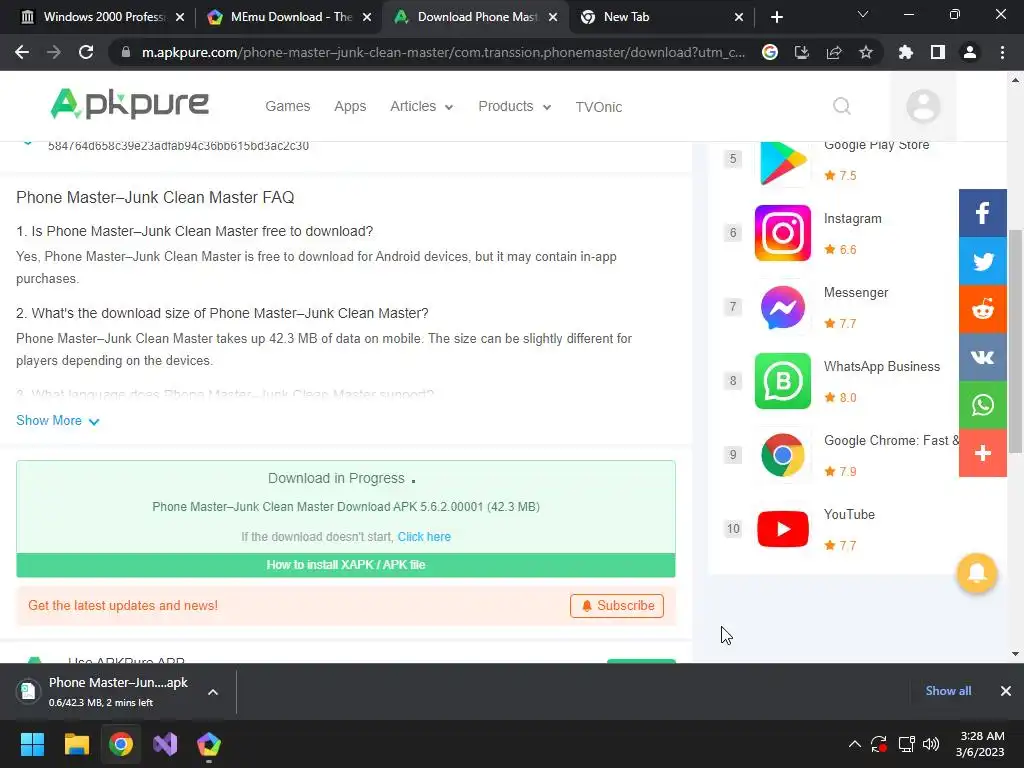
Task: Open Windows Start menu
Action: (x=32, y=744)
